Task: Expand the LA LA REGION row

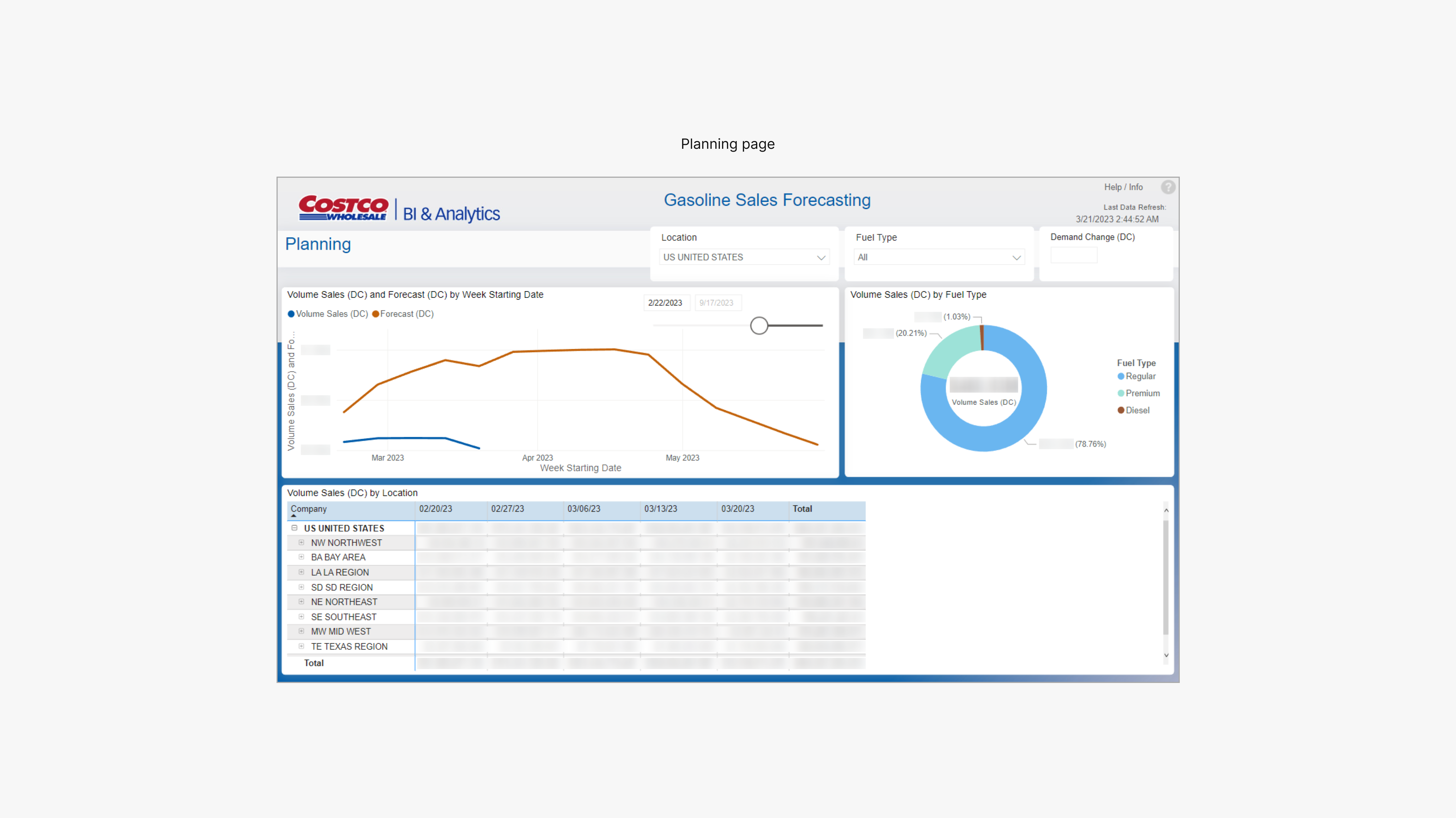Action: tap(301, 572)
